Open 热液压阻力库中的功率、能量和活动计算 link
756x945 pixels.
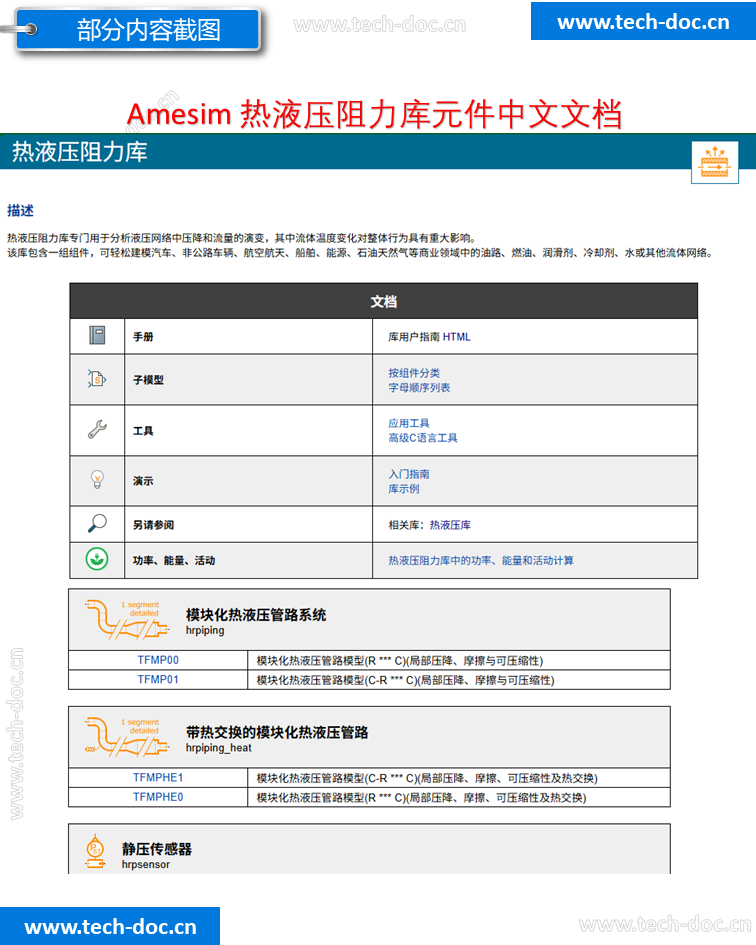(x=481, y=560)
